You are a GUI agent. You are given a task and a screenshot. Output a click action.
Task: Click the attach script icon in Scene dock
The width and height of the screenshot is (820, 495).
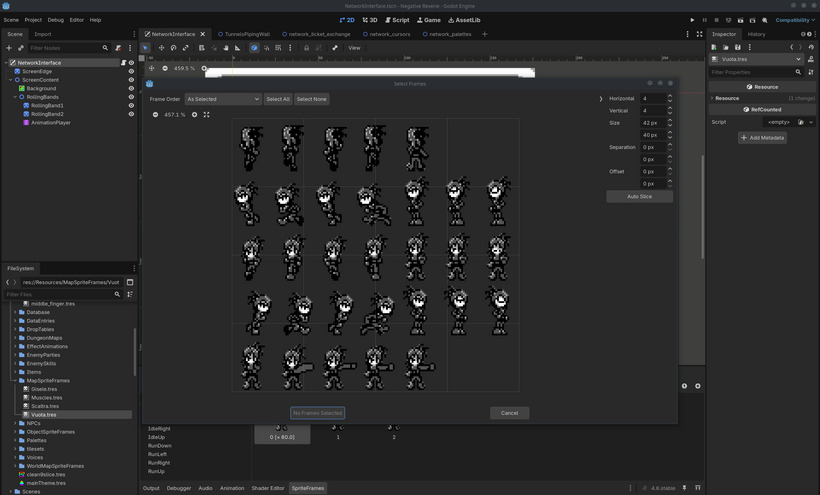pos(118,48)
